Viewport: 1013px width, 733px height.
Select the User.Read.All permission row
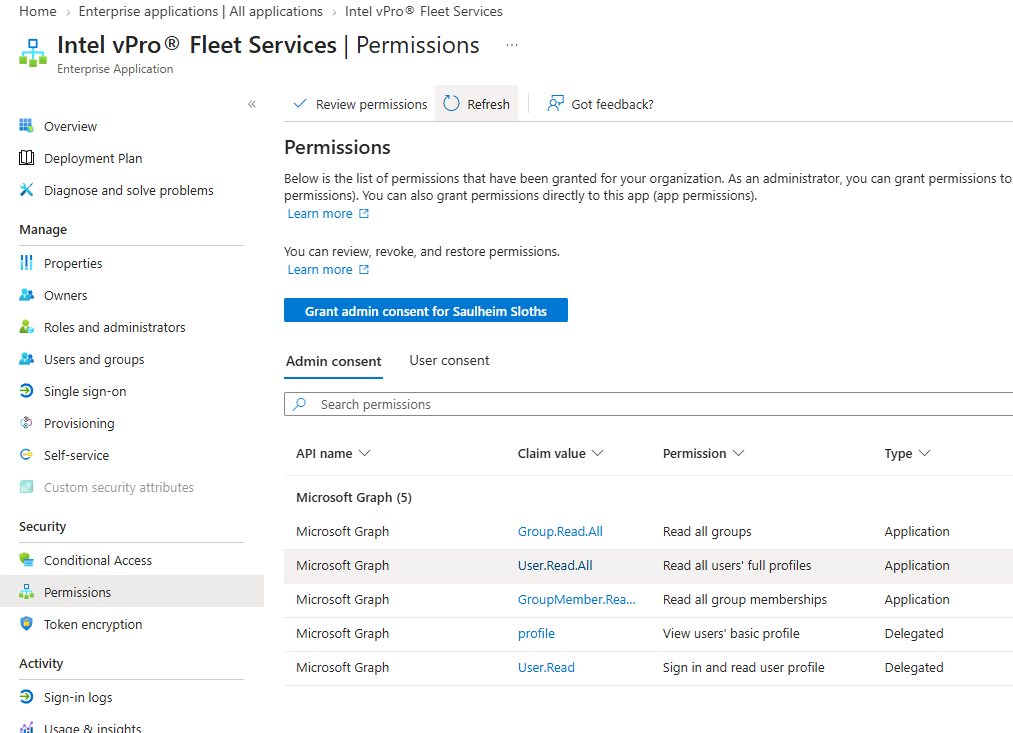[x=649, y=566]
